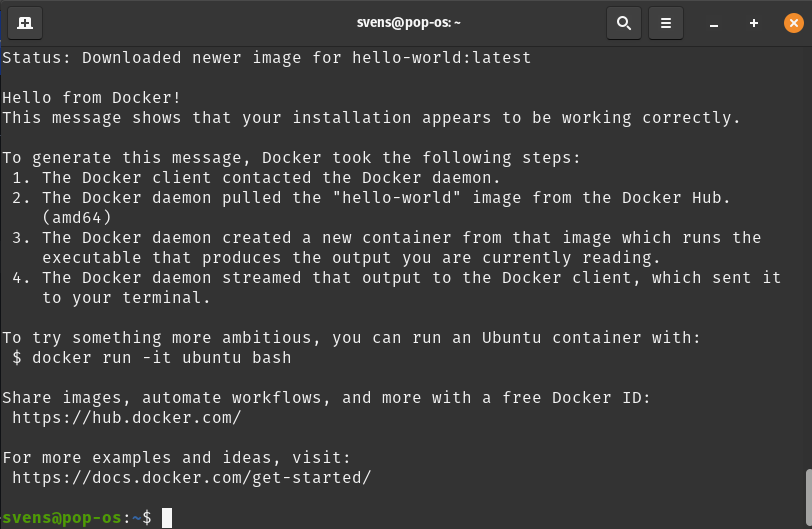Click the svens@pop-os prompt text

pyautogui.click(x=62, y=518)
